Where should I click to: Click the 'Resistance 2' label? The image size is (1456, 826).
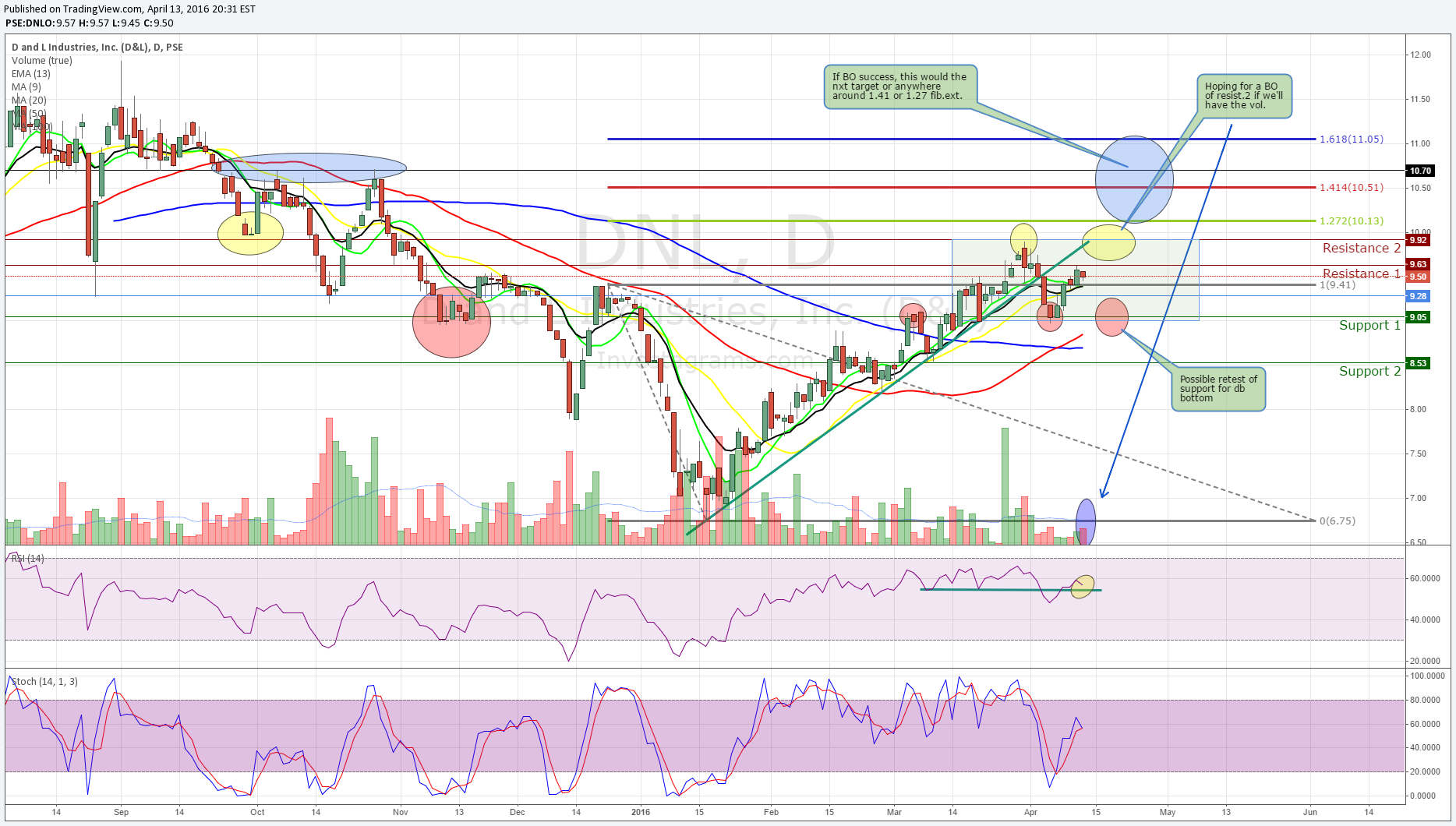click(x=1361, y=248)
